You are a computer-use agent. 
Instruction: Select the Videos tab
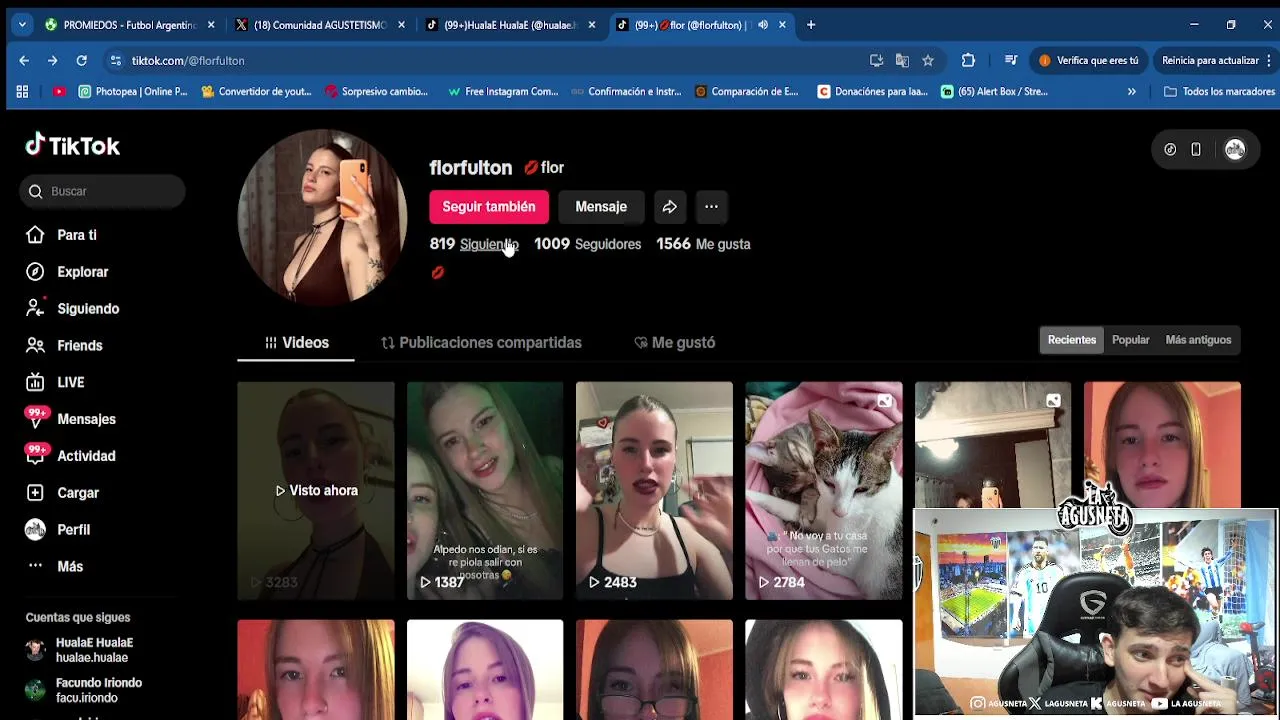(296, 343)
